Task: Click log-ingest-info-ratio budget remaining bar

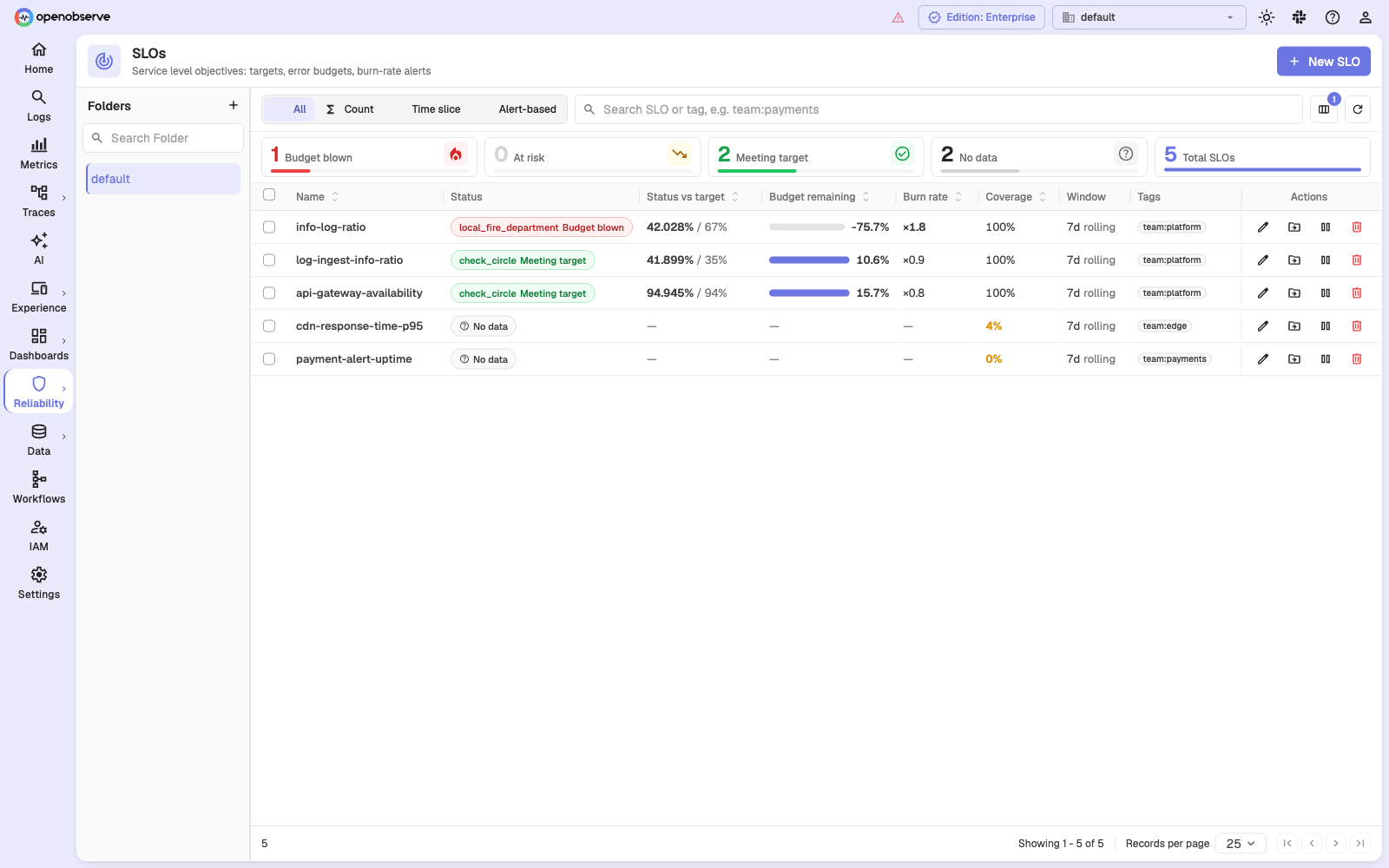Action: click(x=808, y=260)
